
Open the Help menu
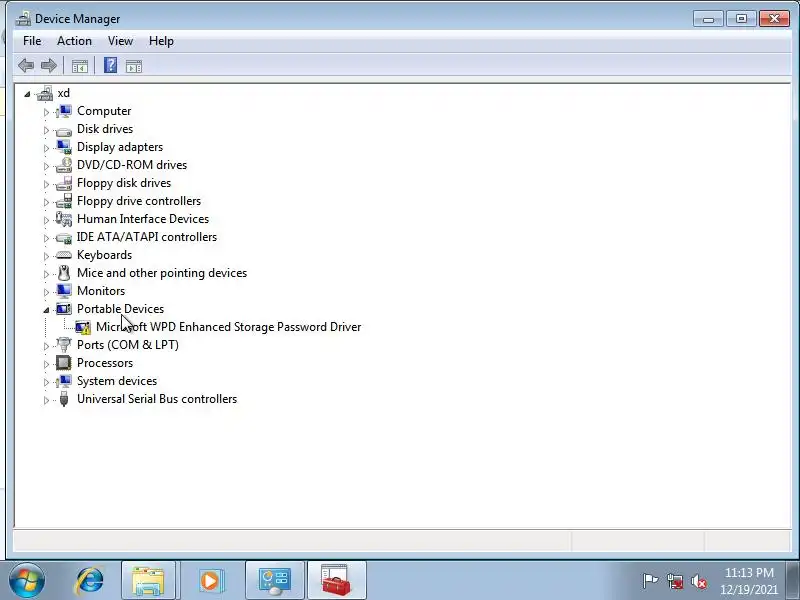click(161, 41)
